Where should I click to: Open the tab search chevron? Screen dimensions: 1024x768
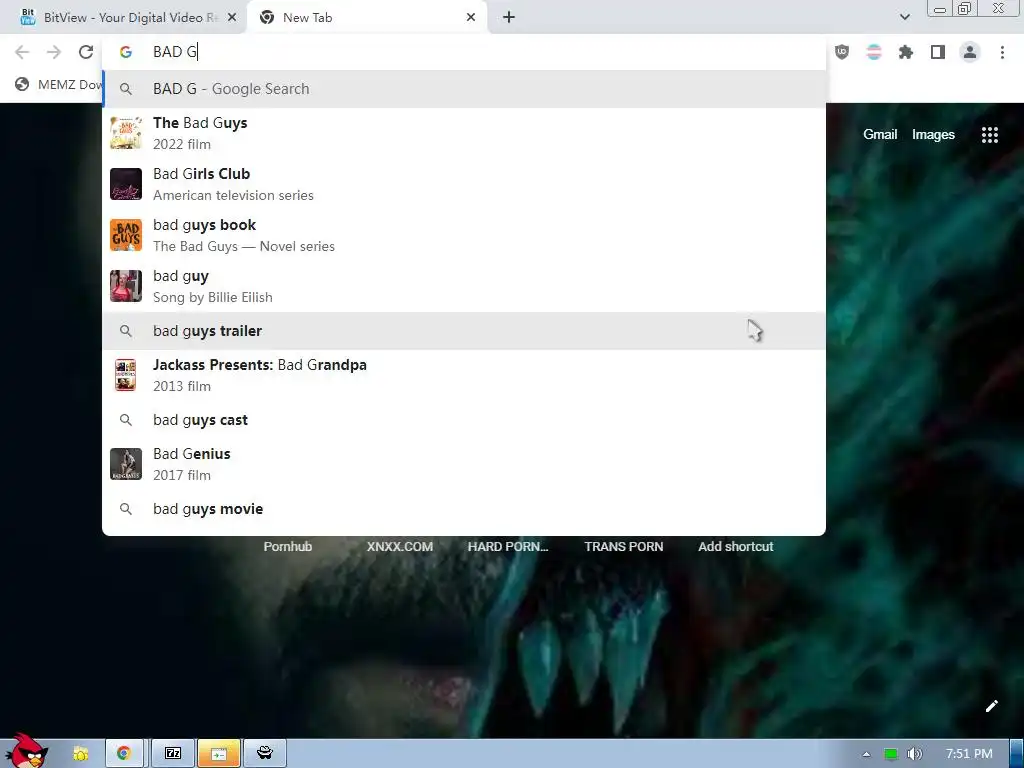click(x=904, y=17)
